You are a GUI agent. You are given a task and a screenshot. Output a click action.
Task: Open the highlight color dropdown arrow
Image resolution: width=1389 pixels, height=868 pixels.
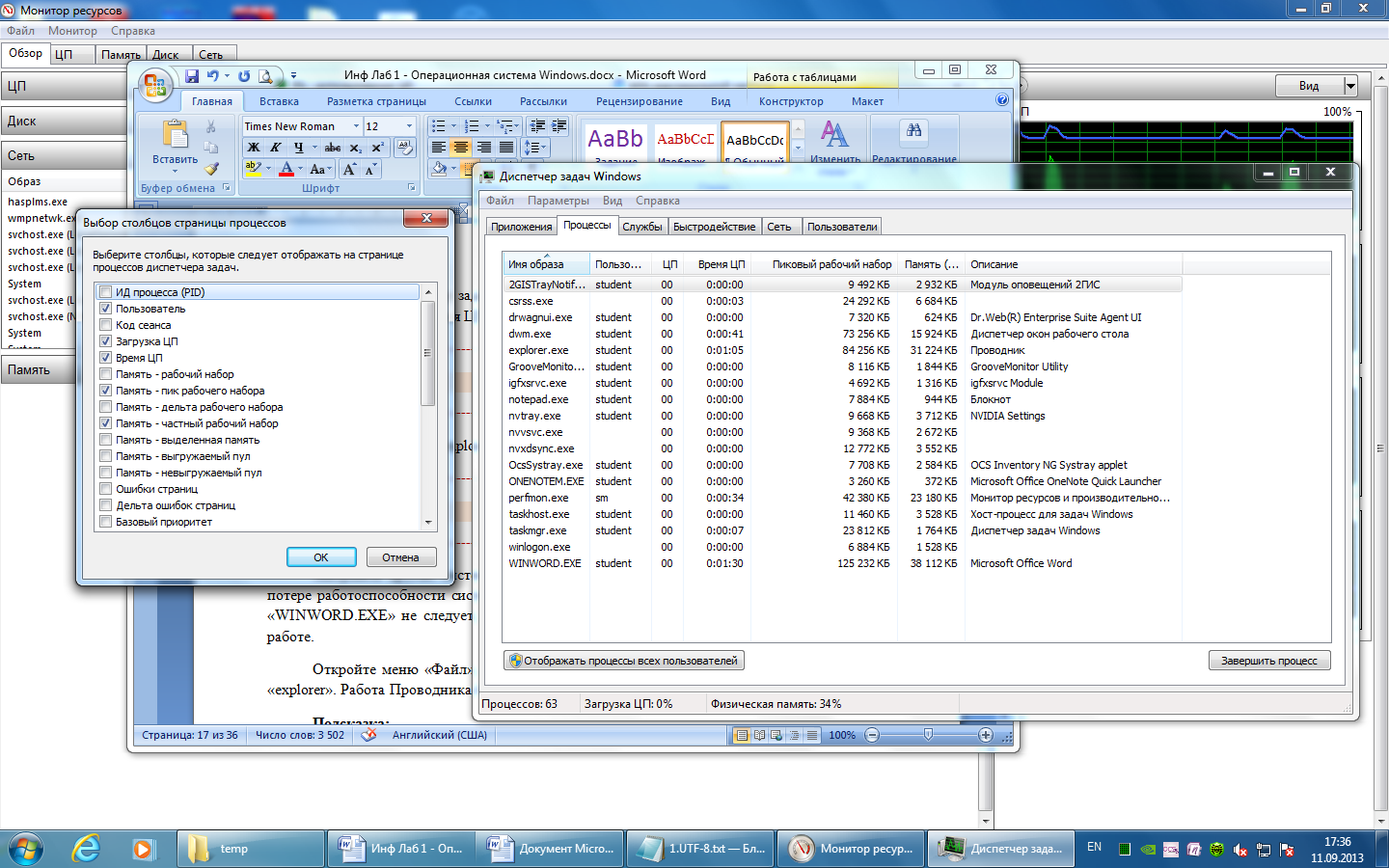pos(267,169)
